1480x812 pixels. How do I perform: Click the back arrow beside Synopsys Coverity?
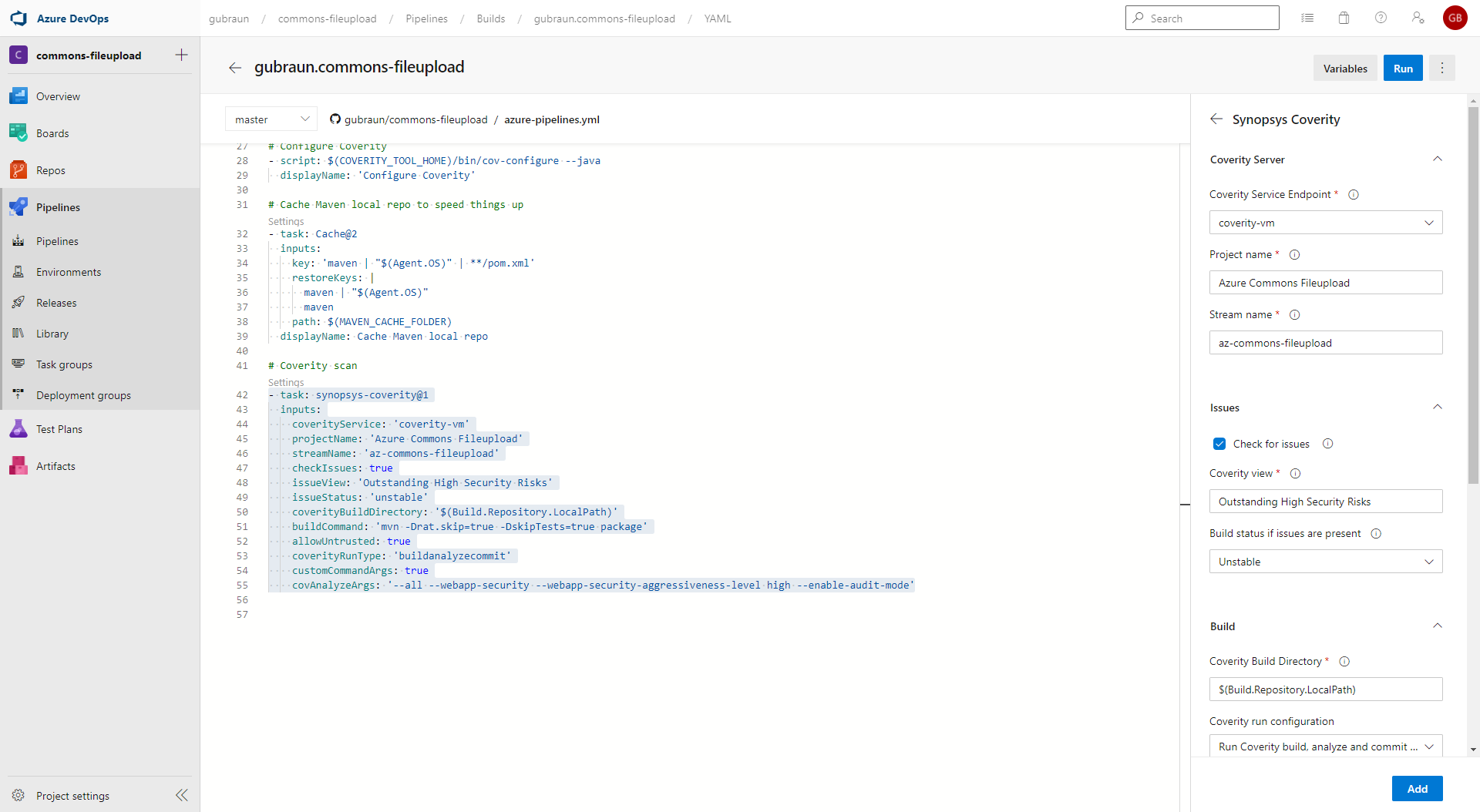[x=1216, y=119]
